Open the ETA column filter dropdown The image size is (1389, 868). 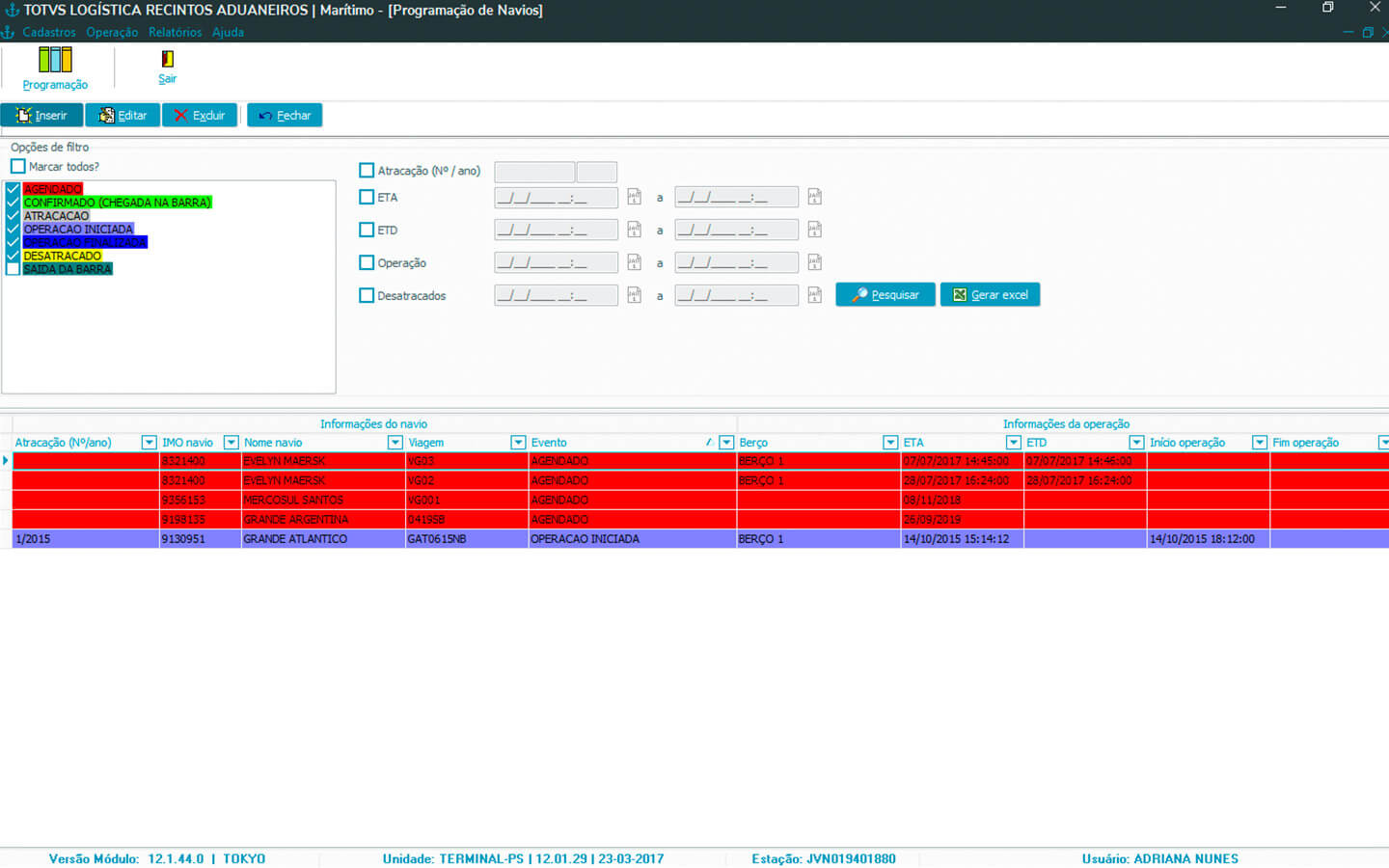[1013, 443]
